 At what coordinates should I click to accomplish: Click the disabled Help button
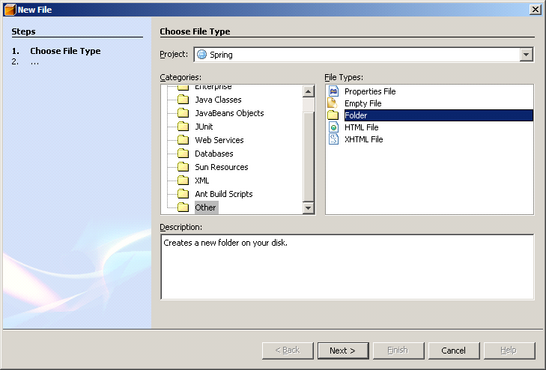pos(509,351)
